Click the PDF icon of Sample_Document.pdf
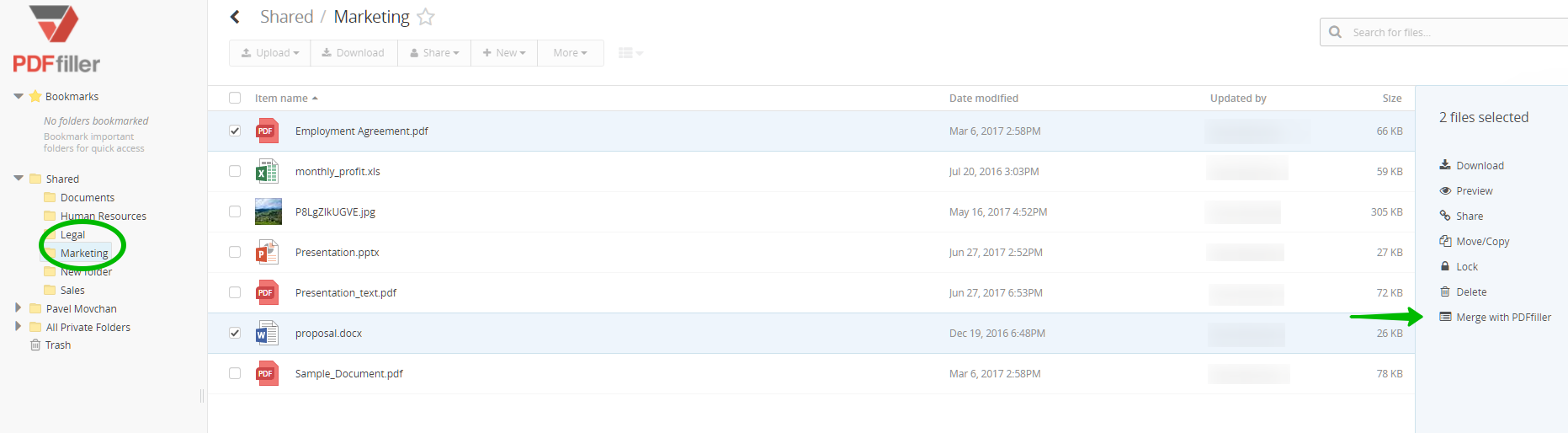 (268, 373)
